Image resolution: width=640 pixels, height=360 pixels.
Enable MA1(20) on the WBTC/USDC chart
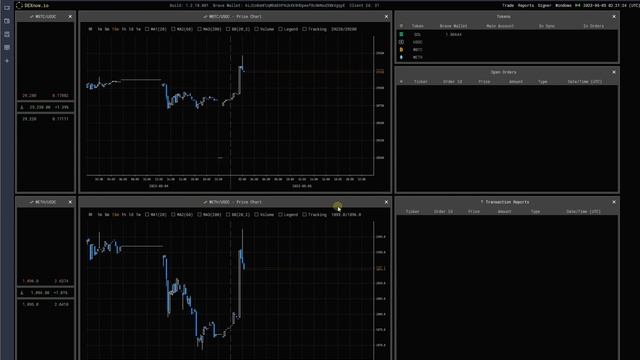[x=147, y=29]
